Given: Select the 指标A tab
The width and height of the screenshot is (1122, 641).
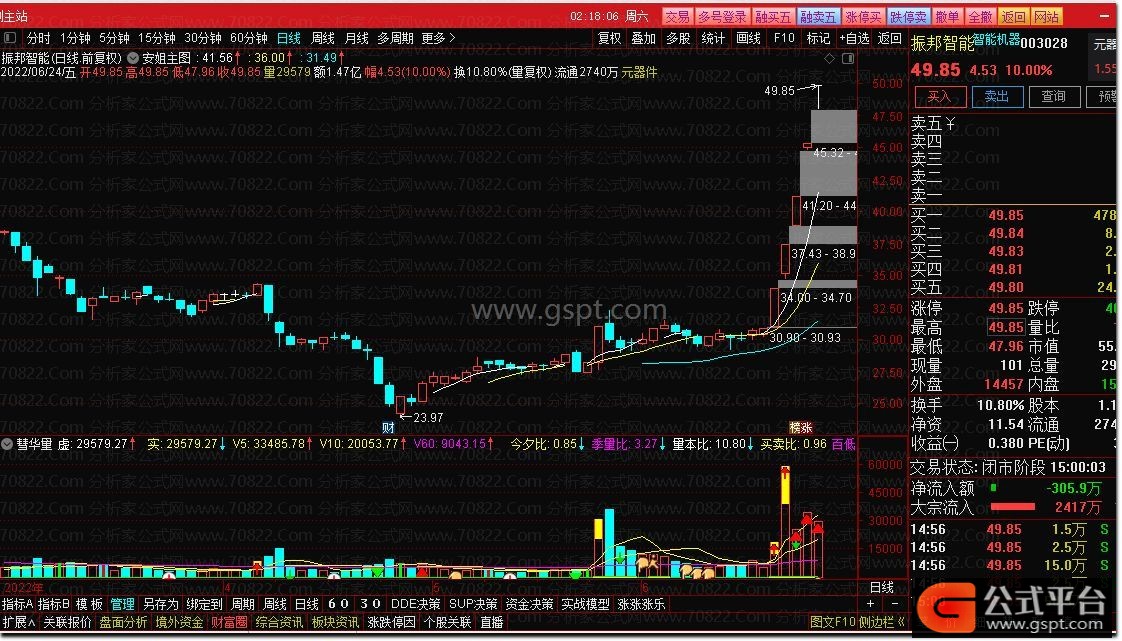Looking at the screenshot, I should click(18, 605).
